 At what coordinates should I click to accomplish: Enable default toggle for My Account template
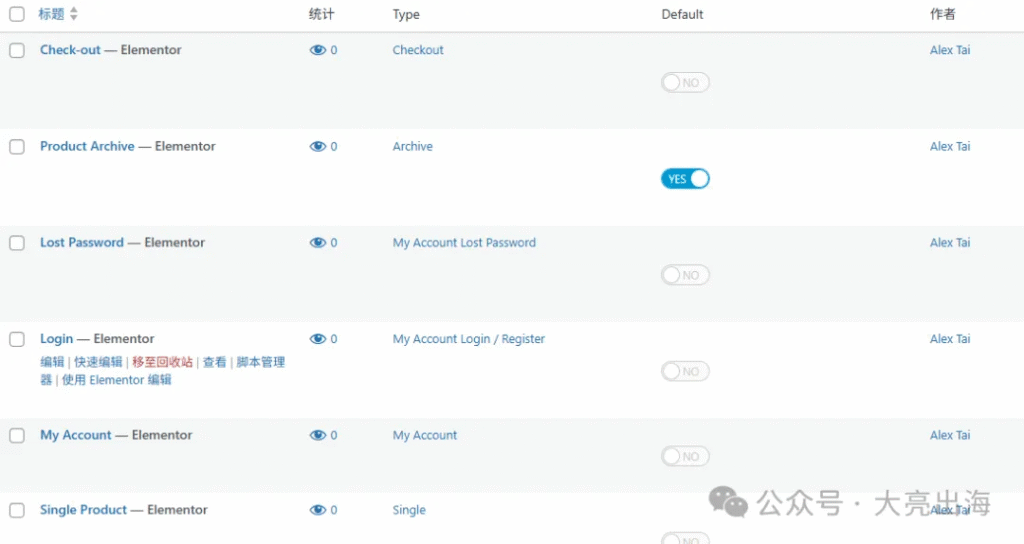(x=685, y=456)
